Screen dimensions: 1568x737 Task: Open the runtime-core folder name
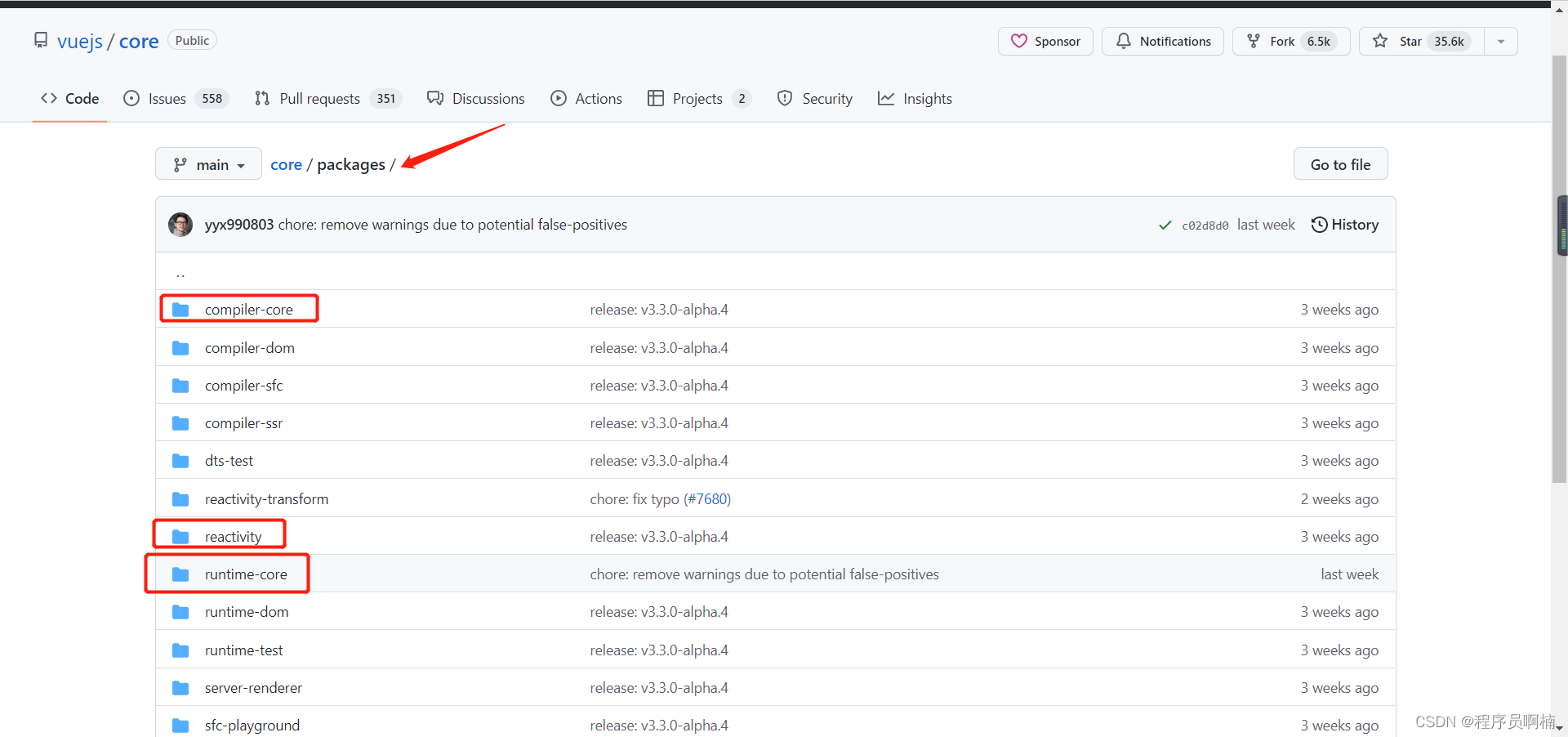pyautogui.click(x=246, y=574)
